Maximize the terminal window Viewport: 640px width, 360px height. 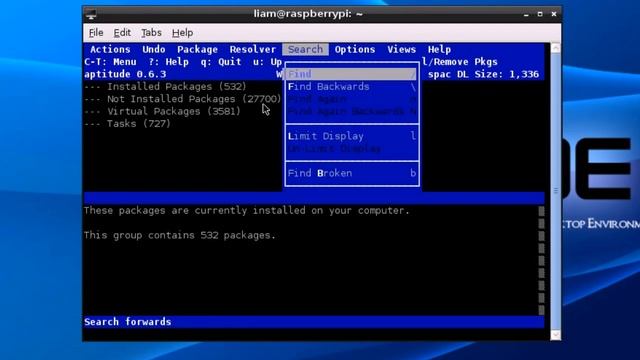[x=540, y=14]
